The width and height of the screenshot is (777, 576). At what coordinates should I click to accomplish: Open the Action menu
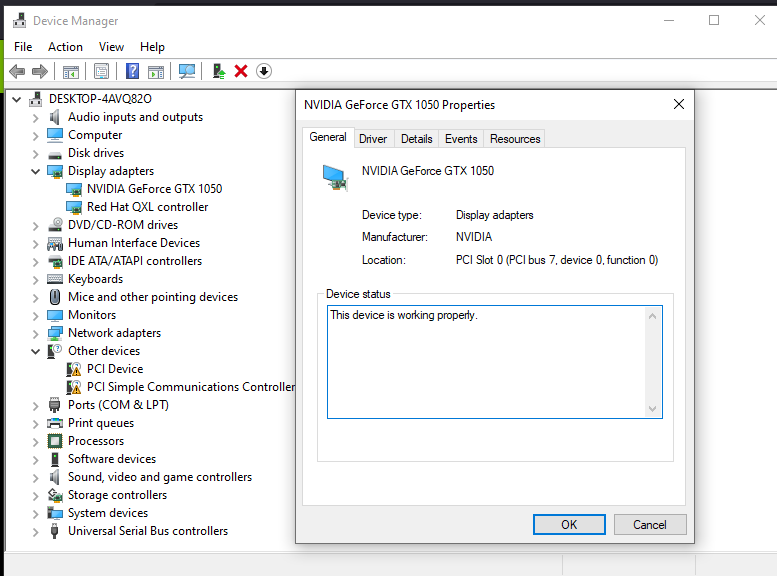point(65,47)
